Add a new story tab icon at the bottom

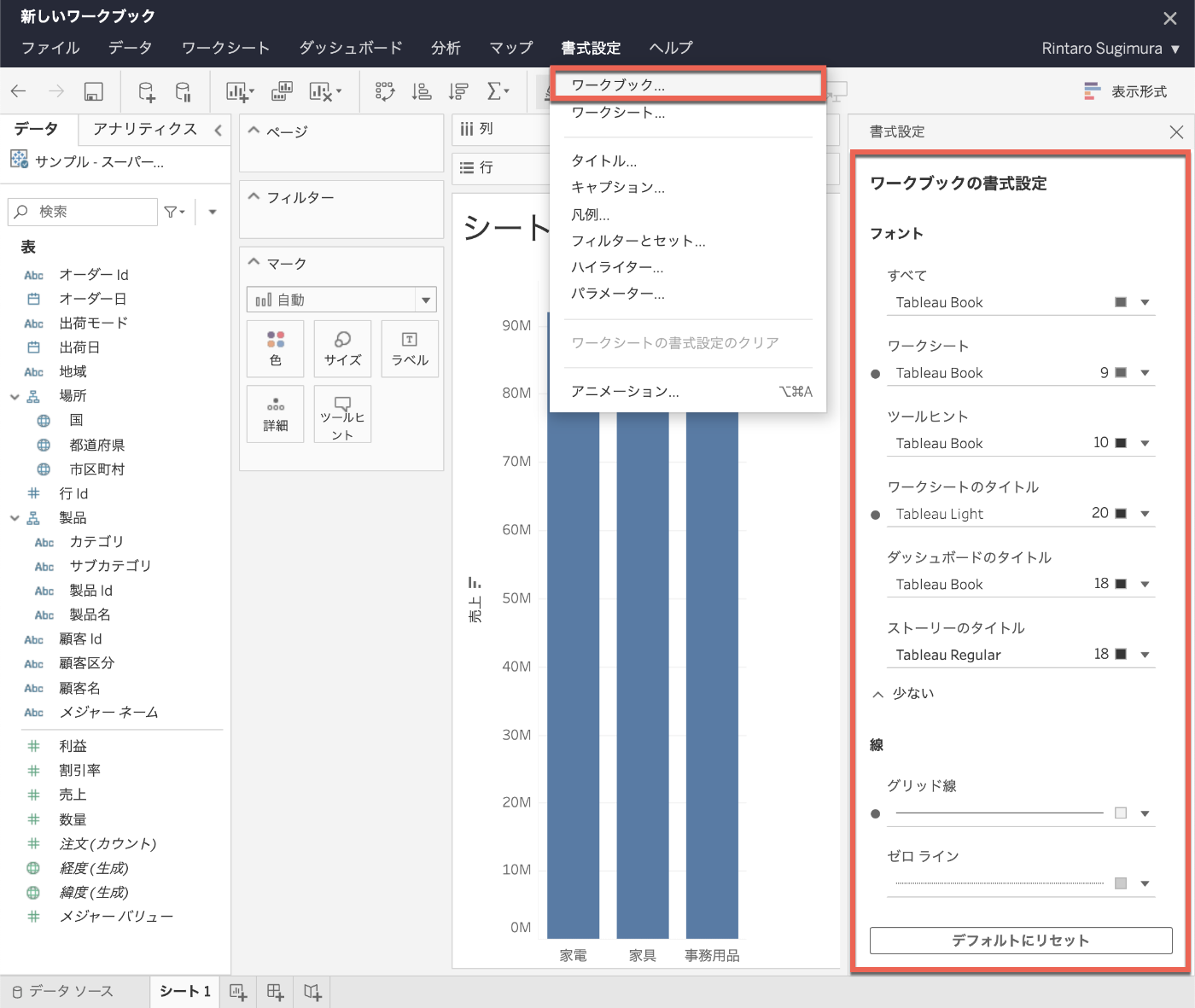(312, 992)
